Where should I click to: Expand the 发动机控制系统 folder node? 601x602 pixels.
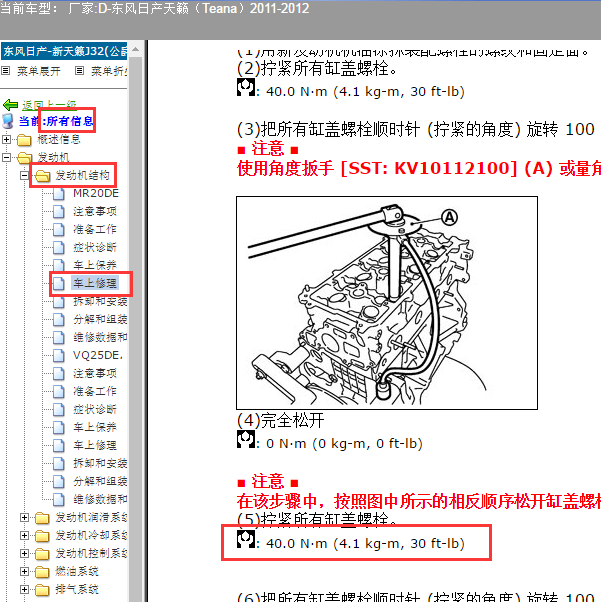[x=24, y=553]
